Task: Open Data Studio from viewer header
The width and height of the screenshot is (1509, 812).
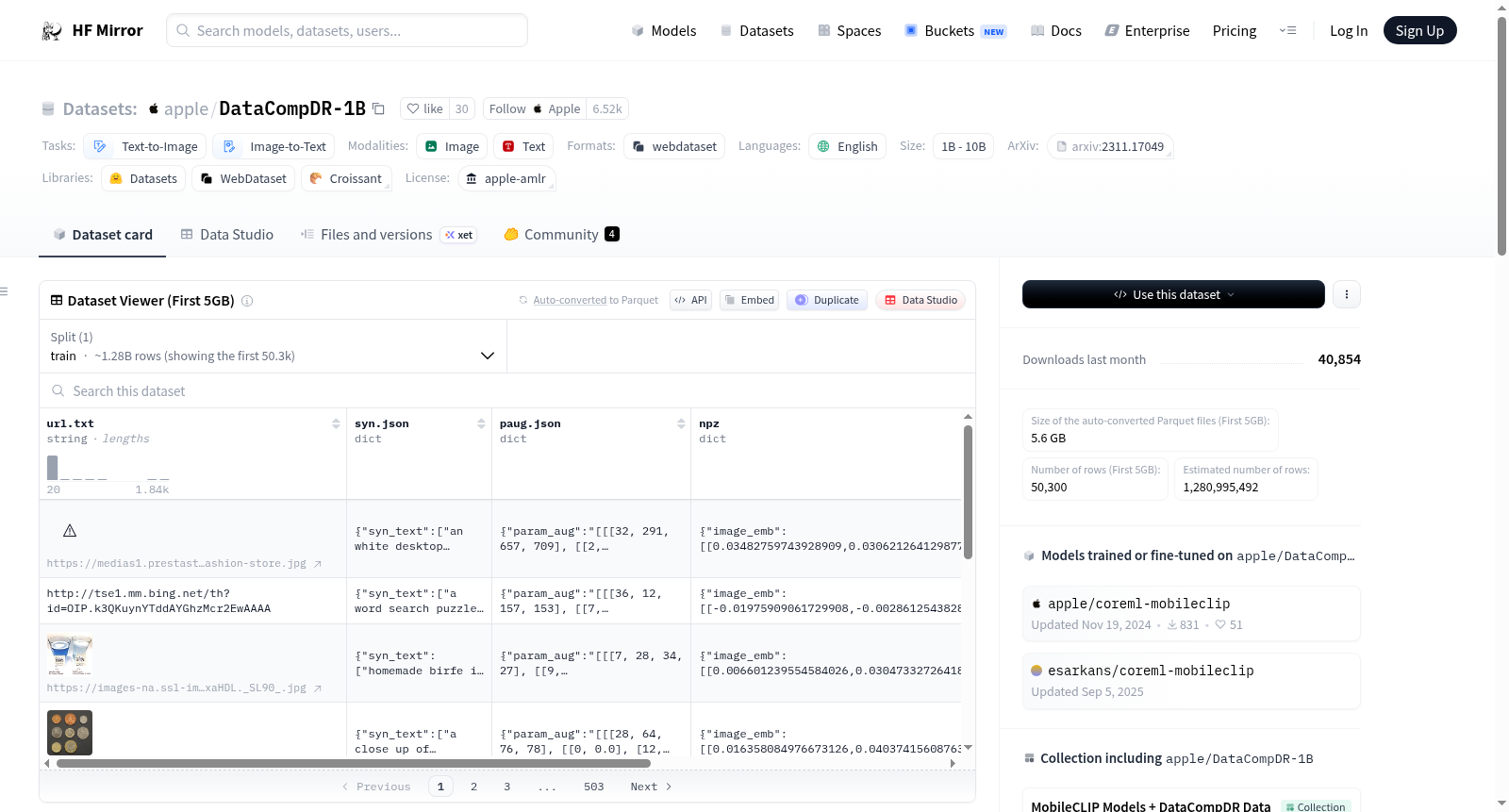Action: (920, 300)
